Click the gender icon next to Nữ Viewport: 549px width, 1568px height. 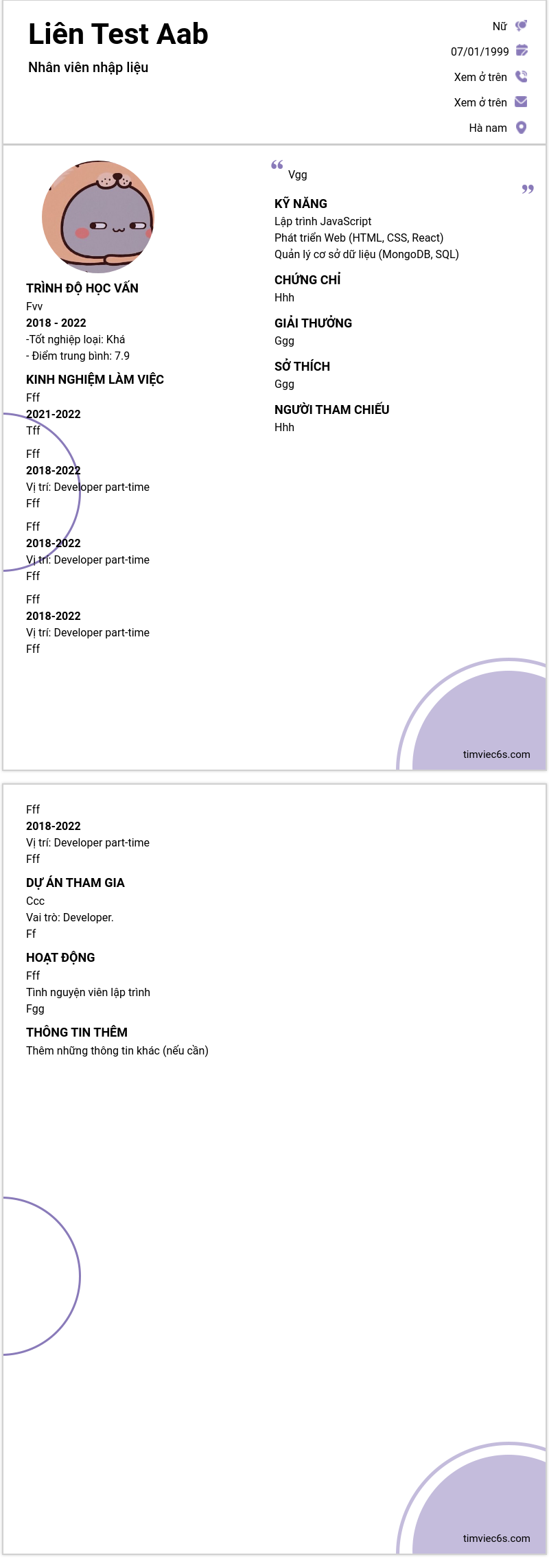(522, 26)
